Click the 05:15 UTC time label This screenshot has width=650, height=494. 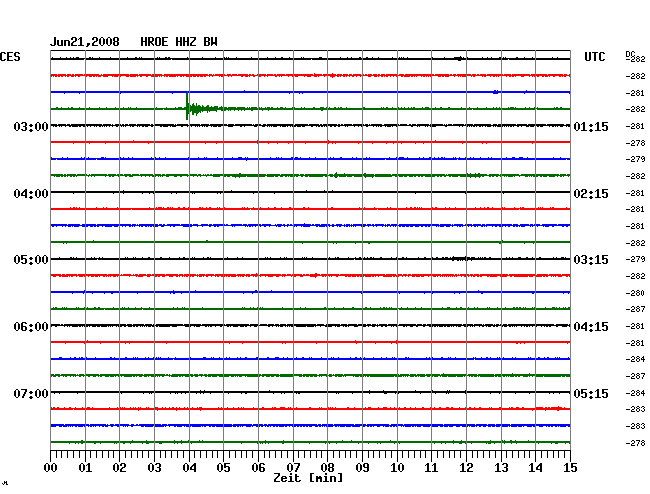tap(591, 393)
